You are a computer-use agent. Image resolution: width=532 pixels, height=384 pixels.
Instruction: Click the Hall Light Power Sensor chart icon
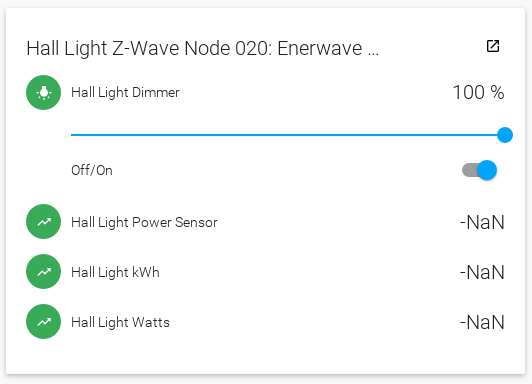point(43,222)
